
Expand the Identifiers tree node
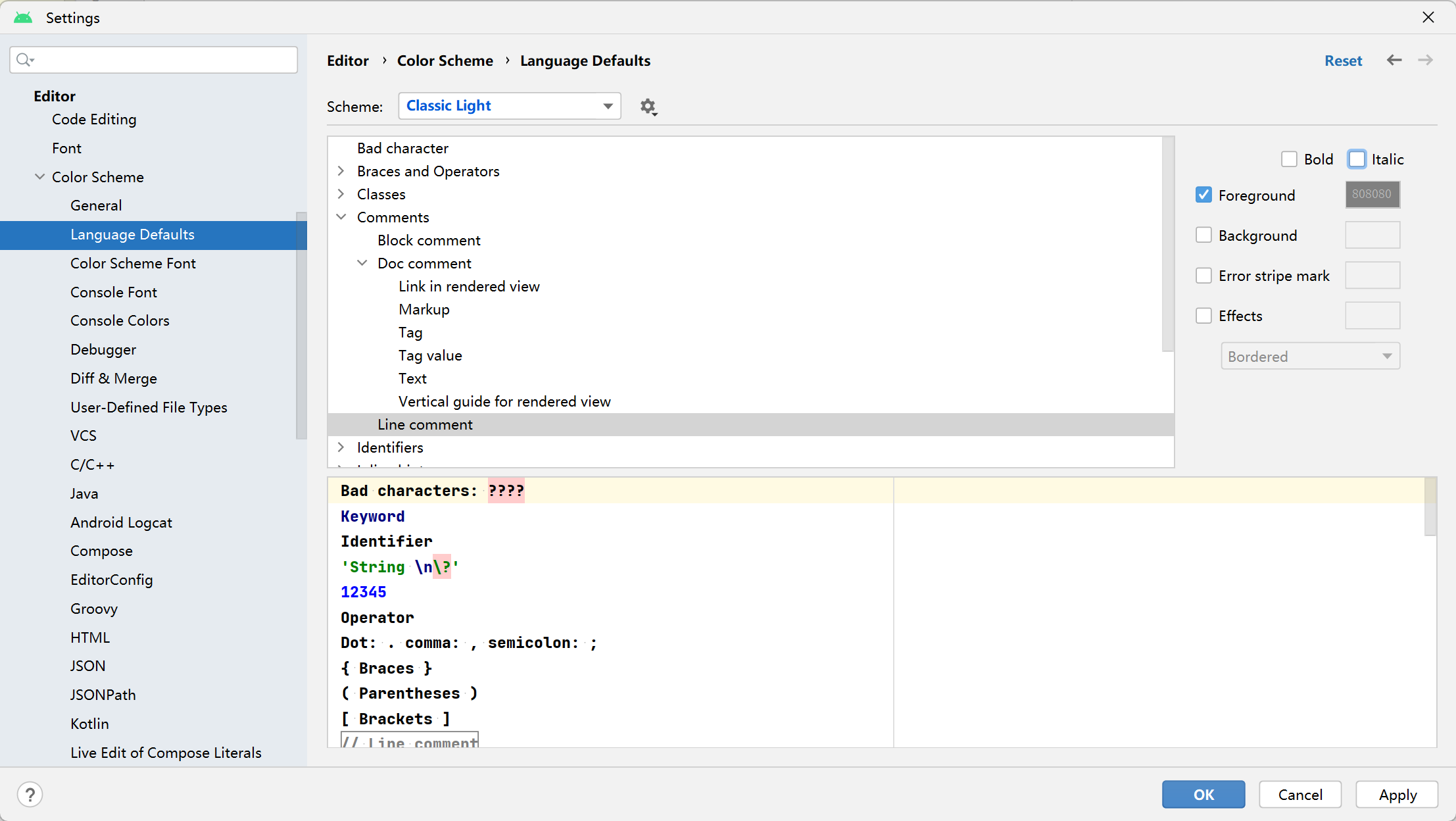[341, 447]
